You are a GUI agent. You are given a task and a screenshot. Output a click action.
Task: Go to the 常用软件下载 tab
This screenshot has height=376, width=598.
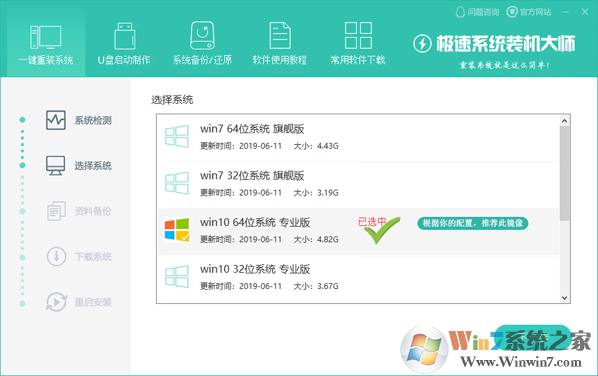[x=358, y=43]
